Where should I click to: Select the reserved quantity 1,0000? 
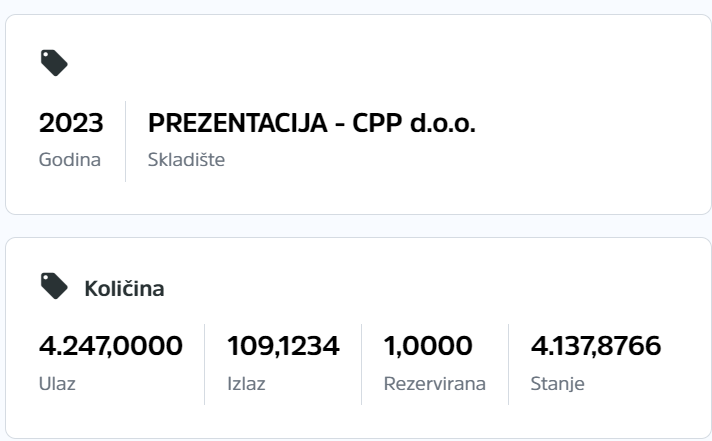[x=428, y=346]
